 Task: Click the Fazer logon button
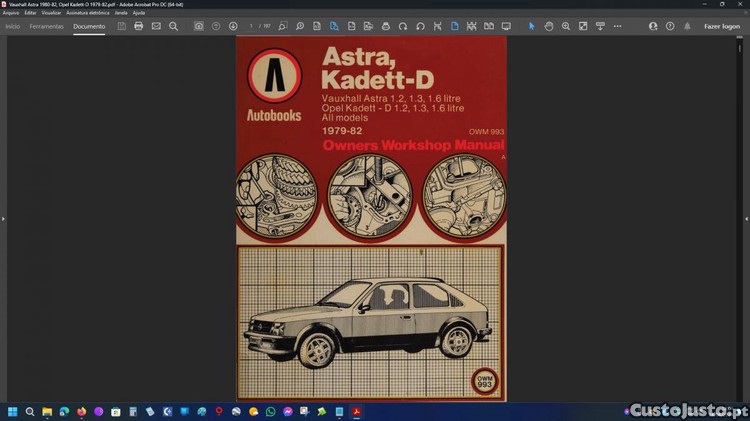coord(722,26)
